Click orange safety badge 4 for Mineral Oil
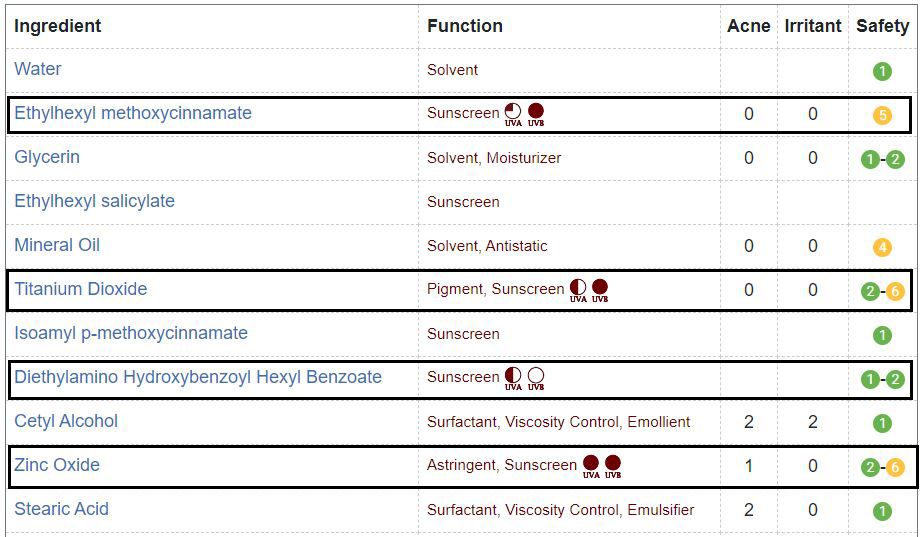This screenshot has width=924, height=537. 882,247
